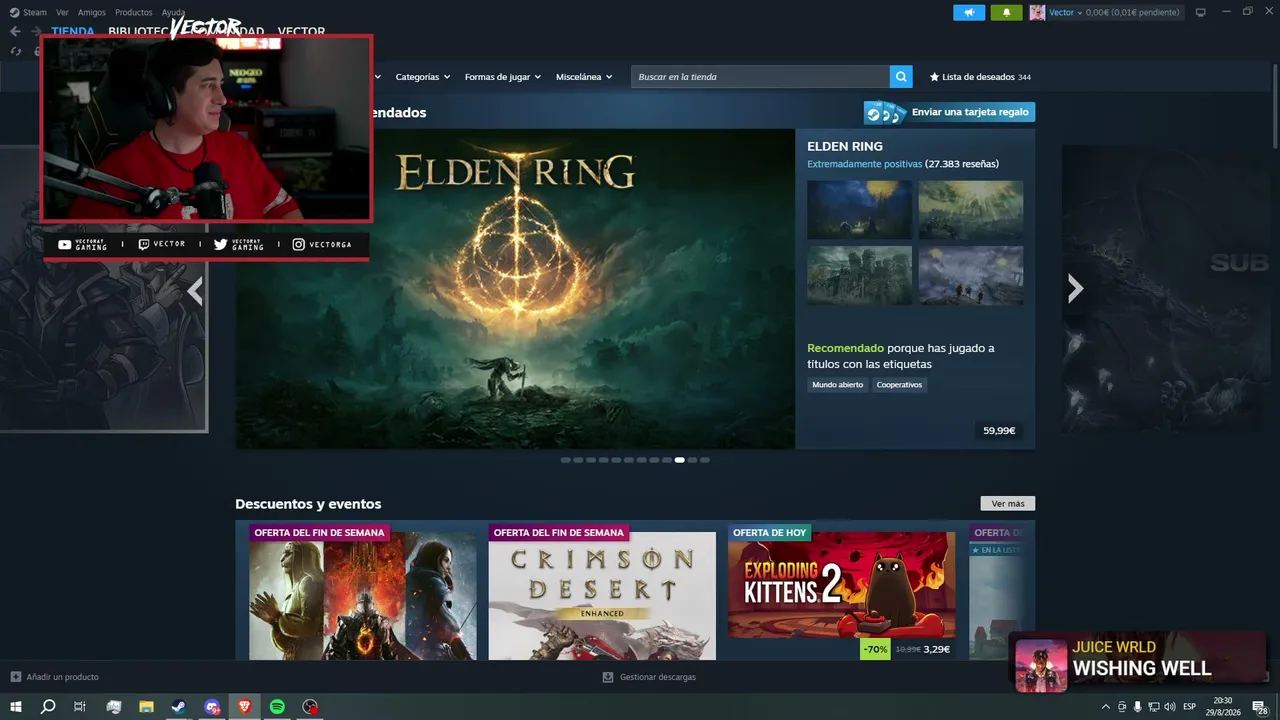This screenshot has height=720, width=1280.
Task: Open the Elden Ring featured banner
Action: [x=515, y=289]
